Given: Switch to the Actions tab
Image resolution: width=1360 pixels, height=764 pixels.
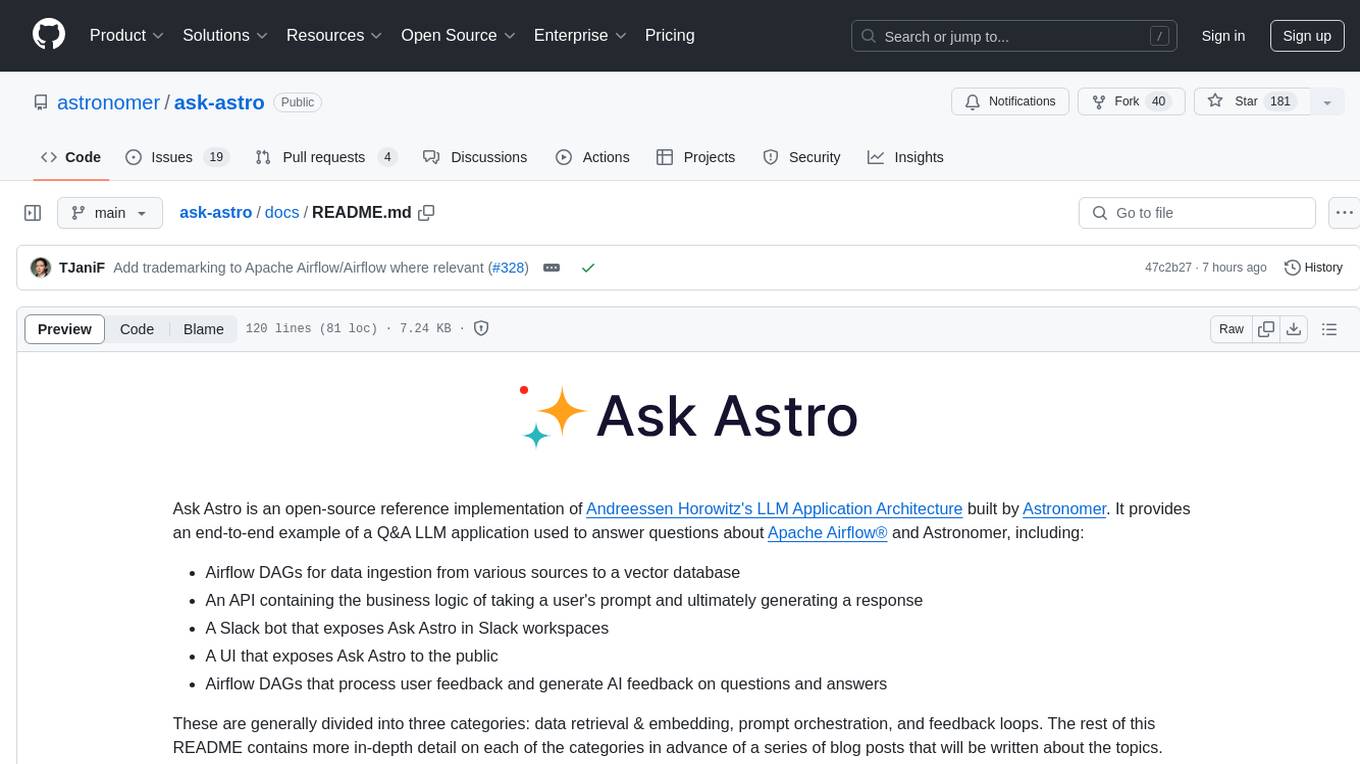Looking at the screenshot, I should click(592, 157).
